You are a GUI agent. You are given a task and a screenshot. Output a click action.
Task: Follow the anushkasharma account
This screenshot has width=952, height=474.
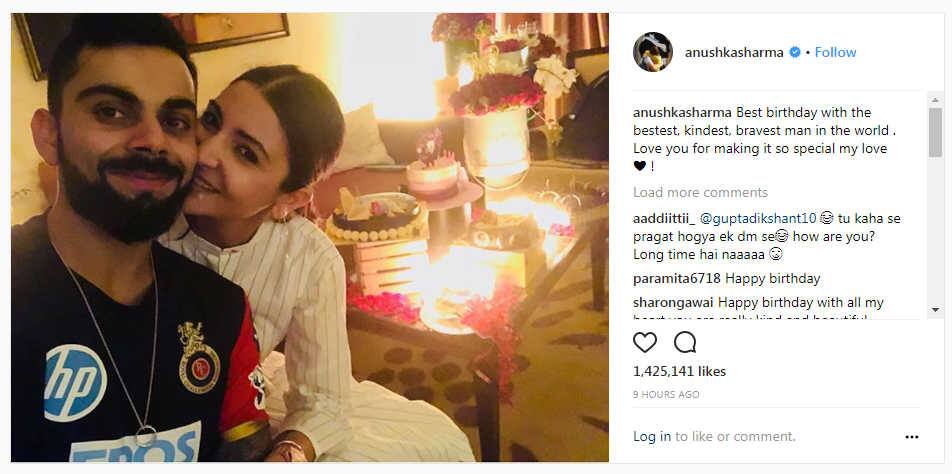835,53
